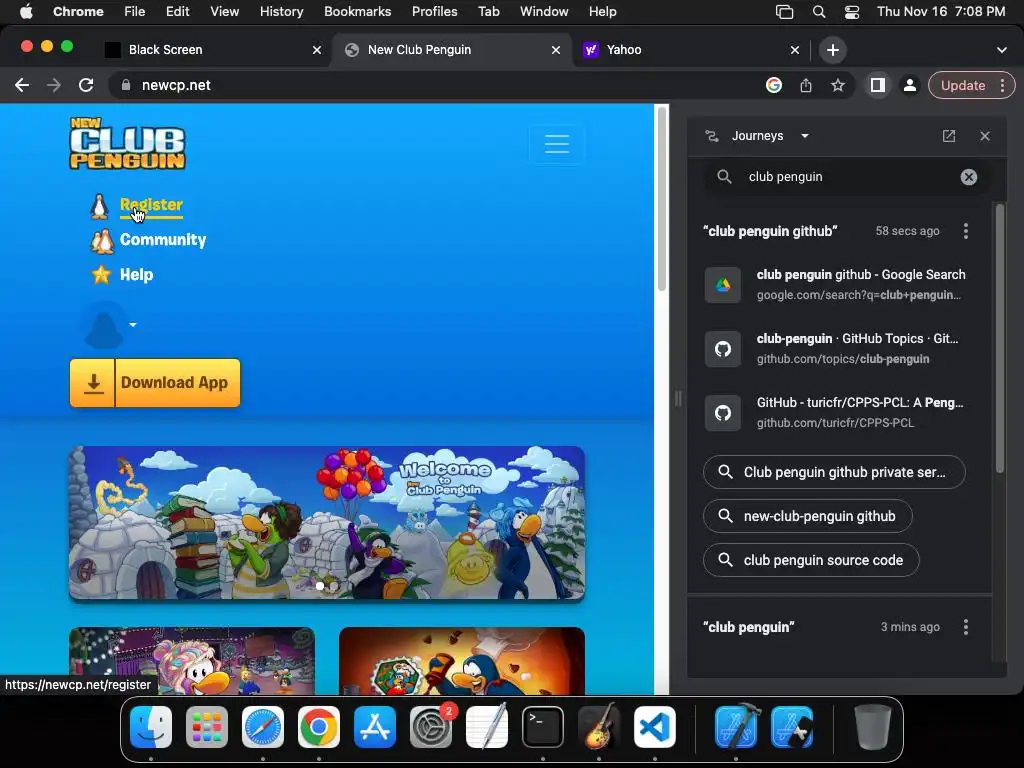The width and height of the screenshot is (1024, 768).
Task: Open the Bookmarks menu
Action: pyautogui.click(x=357, y=11)
